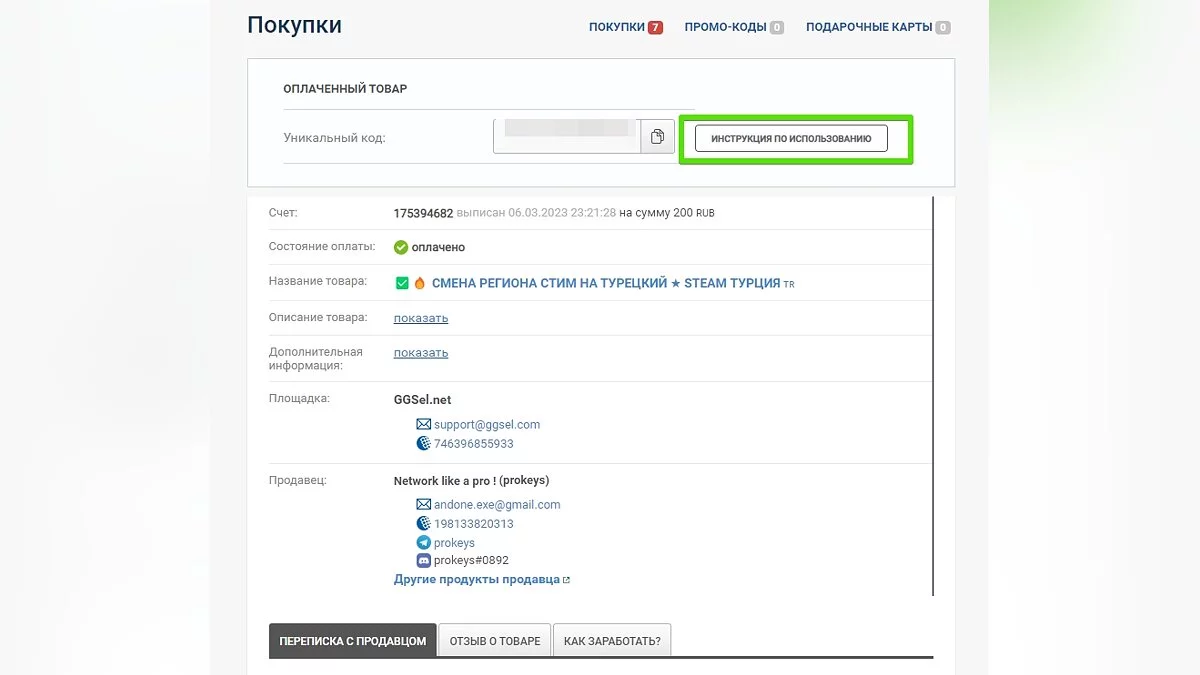Image resolution: width=1200 pixels, height=675 pixels.
Task: Expand product description via показать link
Action: click(x=421, y=318)
